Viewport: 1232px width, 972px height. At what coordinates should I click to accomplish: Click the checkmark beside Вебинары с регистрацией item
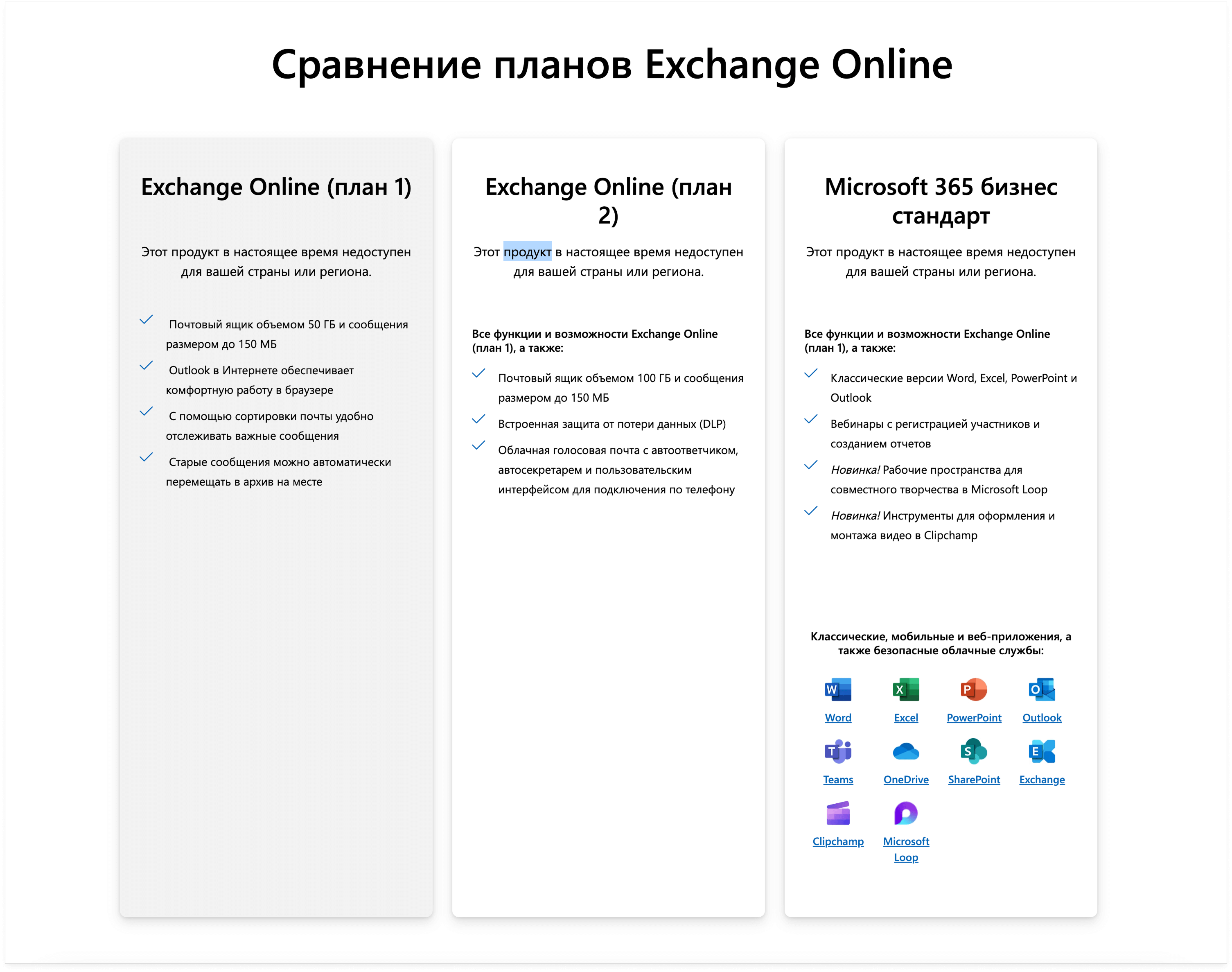click(x=810, y=419)
